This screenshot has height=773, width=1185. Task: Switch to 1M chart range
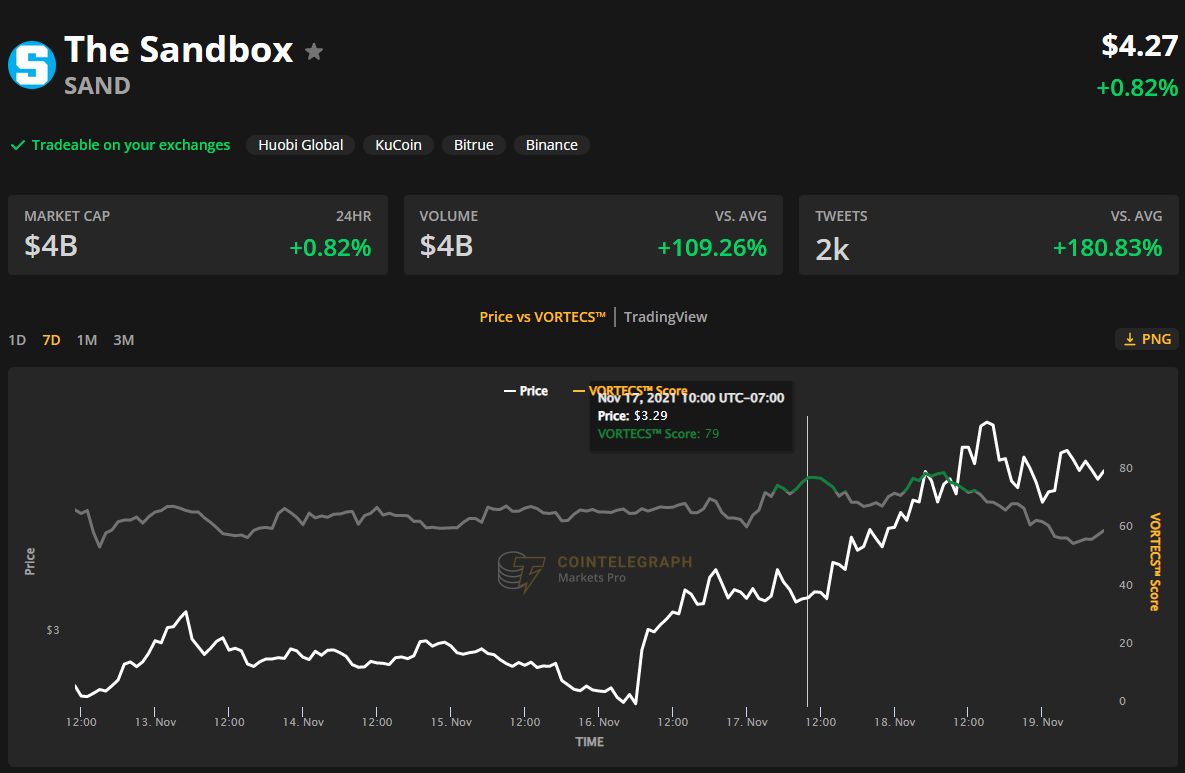pos(87,340)
